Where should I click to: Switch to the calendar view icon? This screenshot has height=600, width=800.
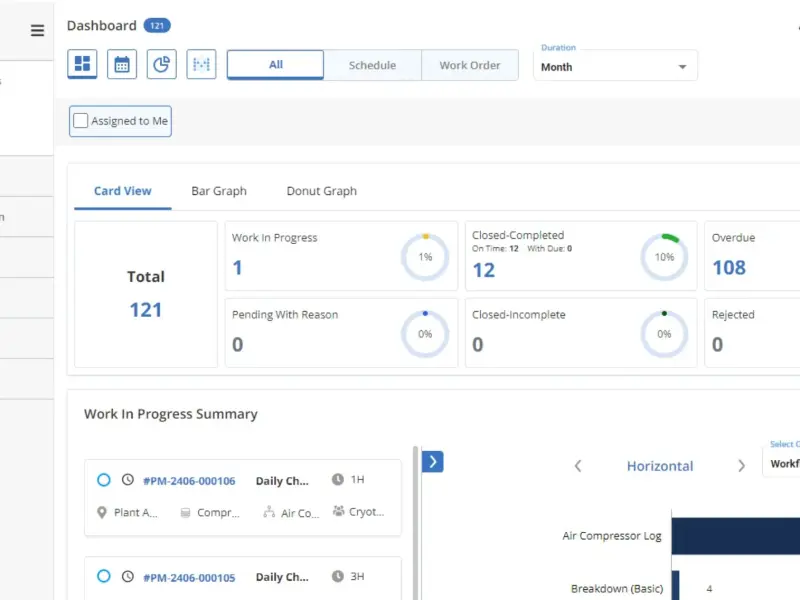pyautogui.click(x=122, y=64)
